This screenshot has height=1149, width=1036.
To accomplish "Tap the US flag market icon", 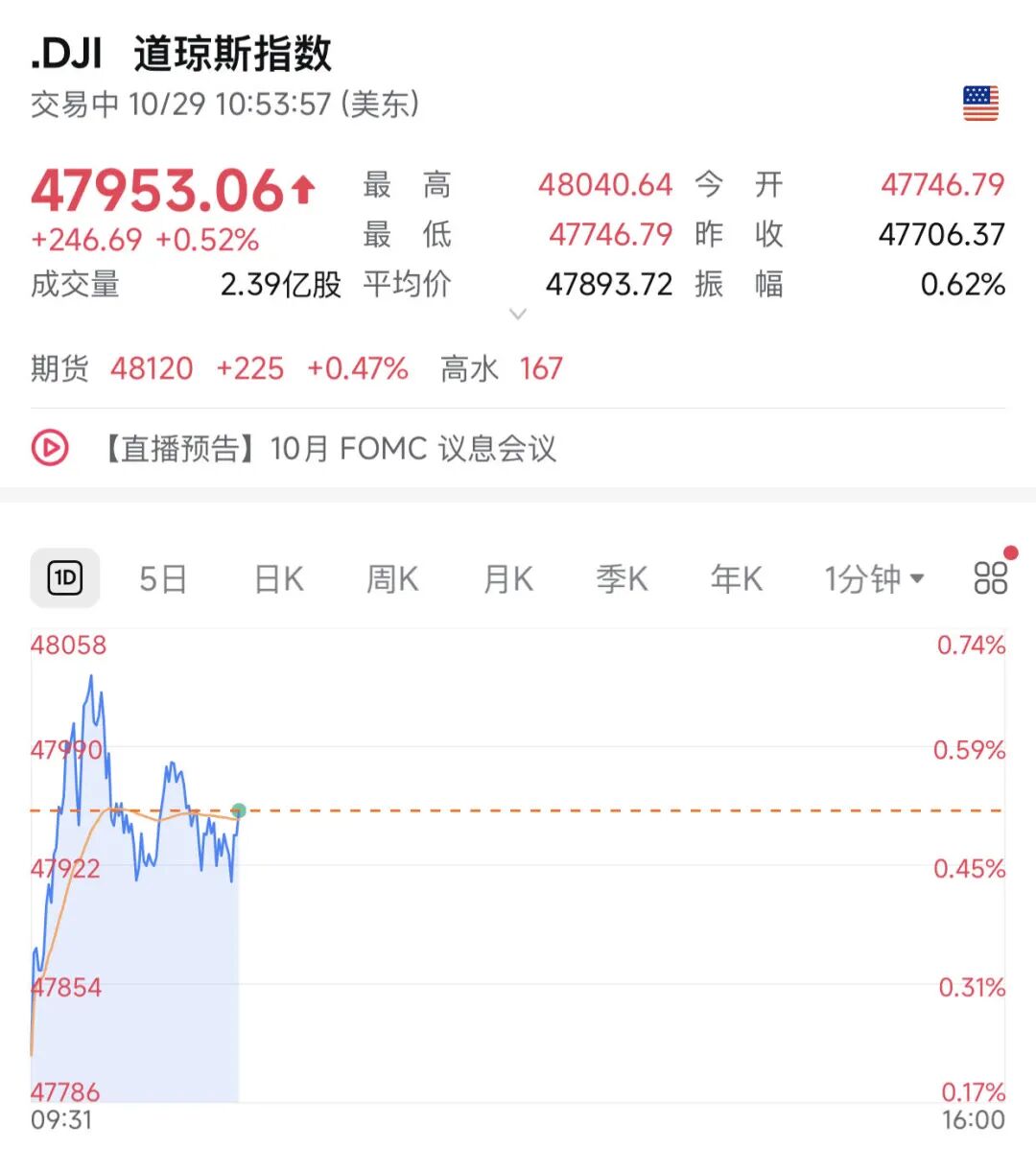I will (980, 104).
